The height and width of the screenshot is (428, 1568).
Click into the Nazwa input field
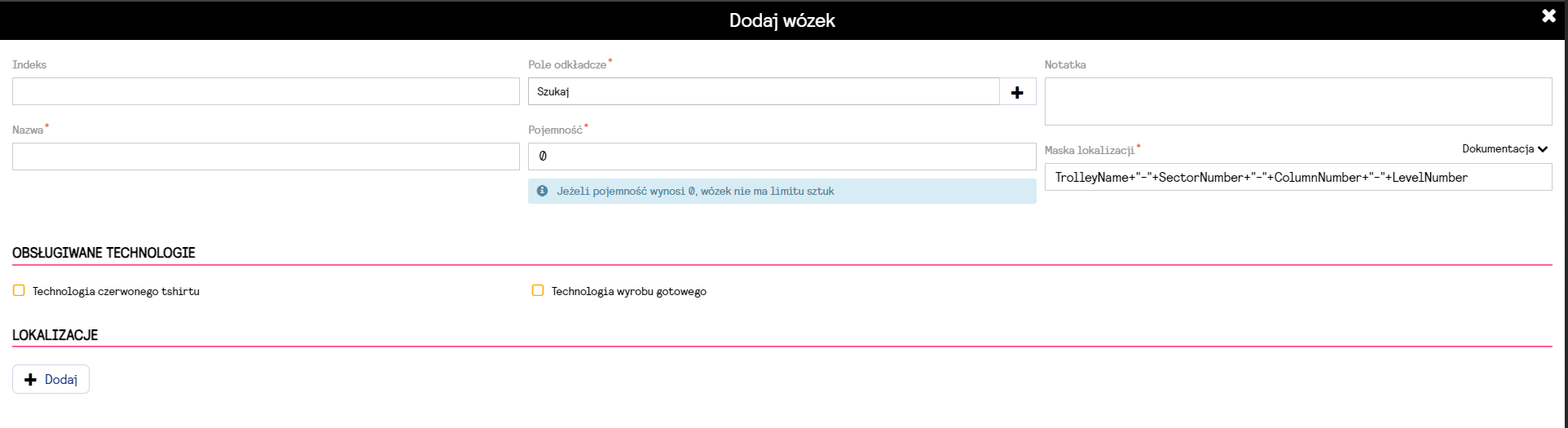[x=266, y=157]
